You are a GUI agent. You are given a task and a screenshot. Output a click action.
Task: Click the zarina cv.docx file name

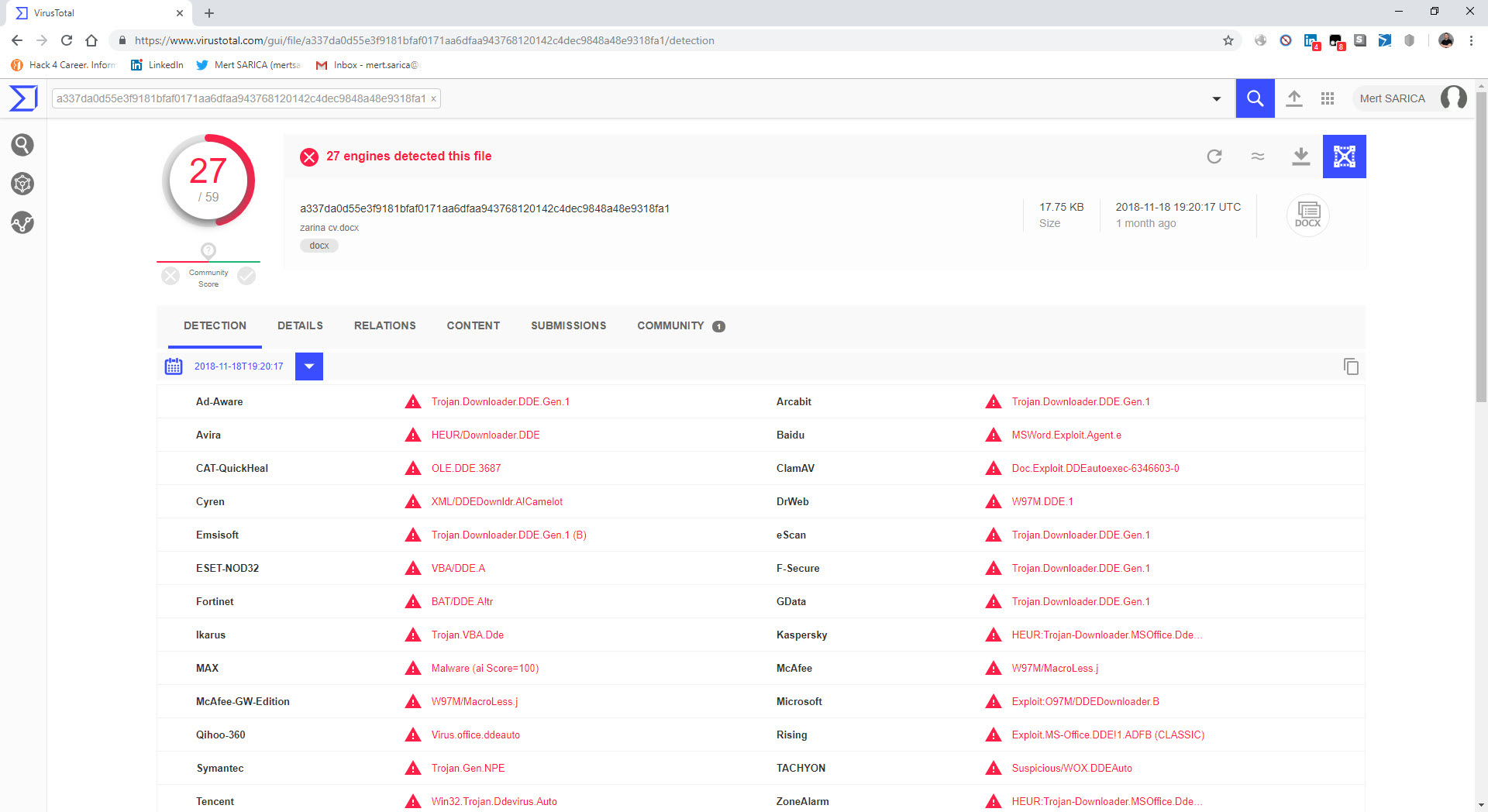click(329, 228)
